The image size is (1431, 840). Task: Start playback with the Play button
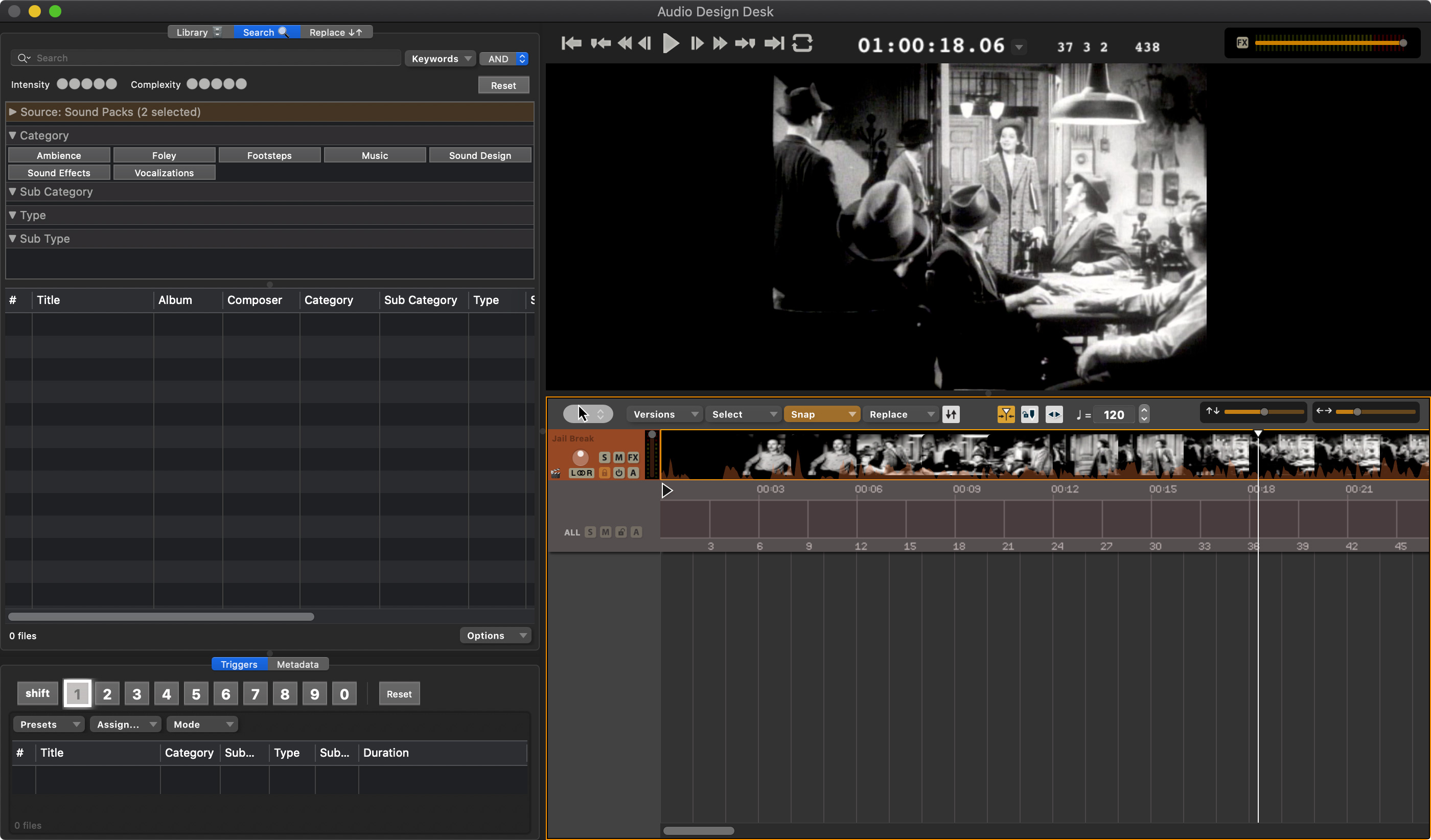[x=671, y=43]
